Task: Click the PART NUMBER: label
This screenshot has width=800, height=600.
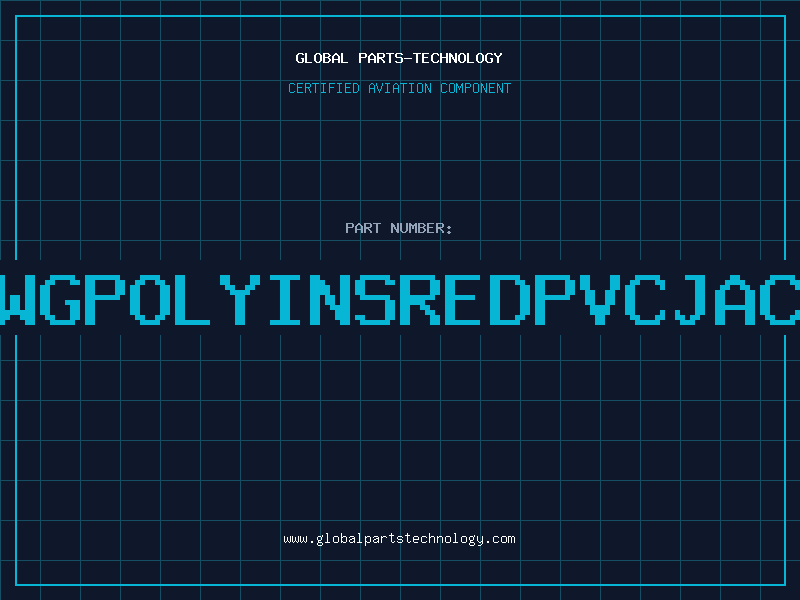Action: [x=399, y=228]
